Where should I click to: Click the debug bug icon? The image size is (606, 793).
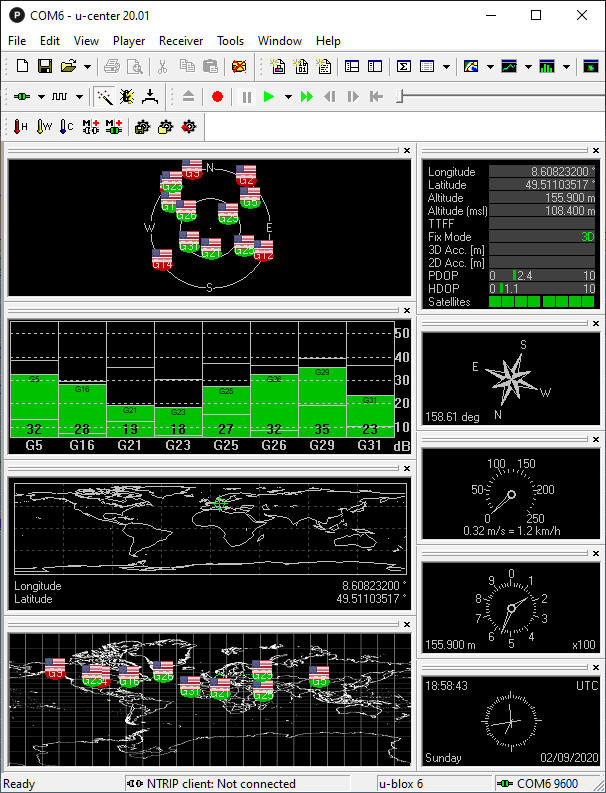tap(127, 97)
